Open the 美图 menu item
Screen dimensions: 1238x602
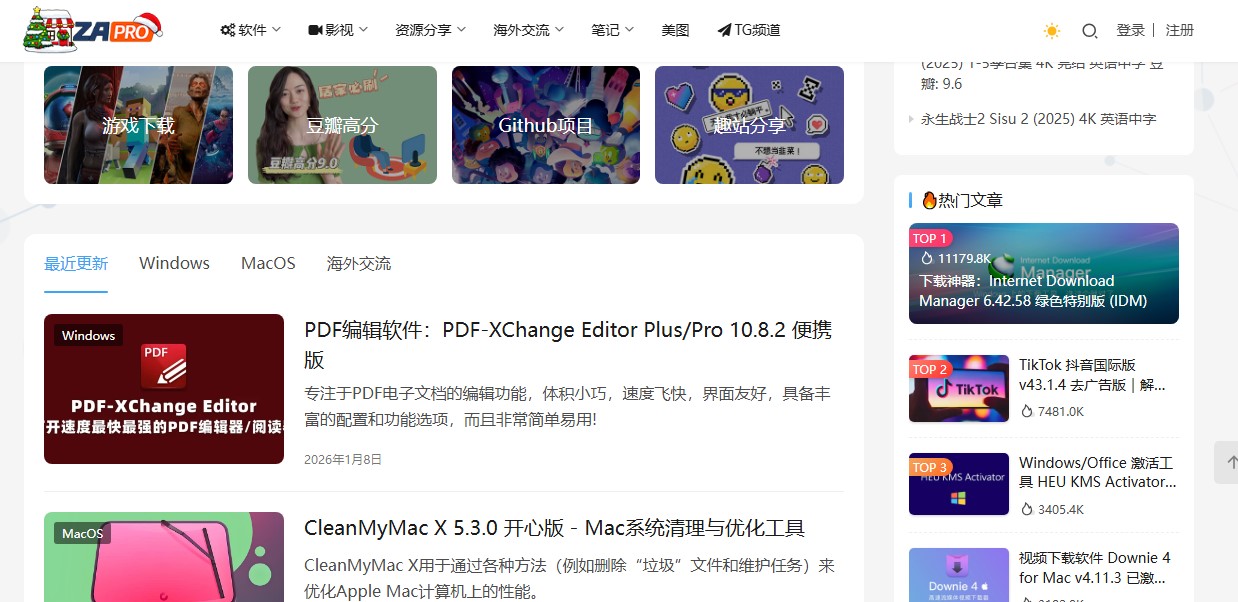tap(675, 30)
